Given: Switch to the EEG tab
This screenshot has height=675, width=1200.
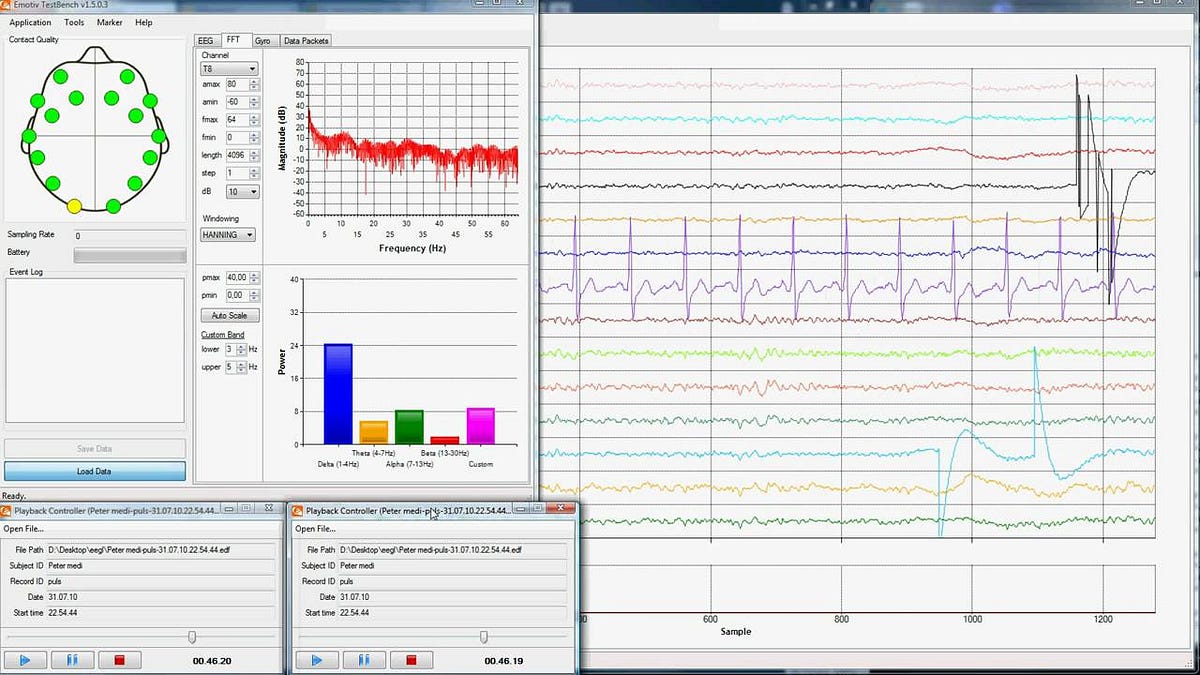Looking at the screenshot, I should point(205,40).
